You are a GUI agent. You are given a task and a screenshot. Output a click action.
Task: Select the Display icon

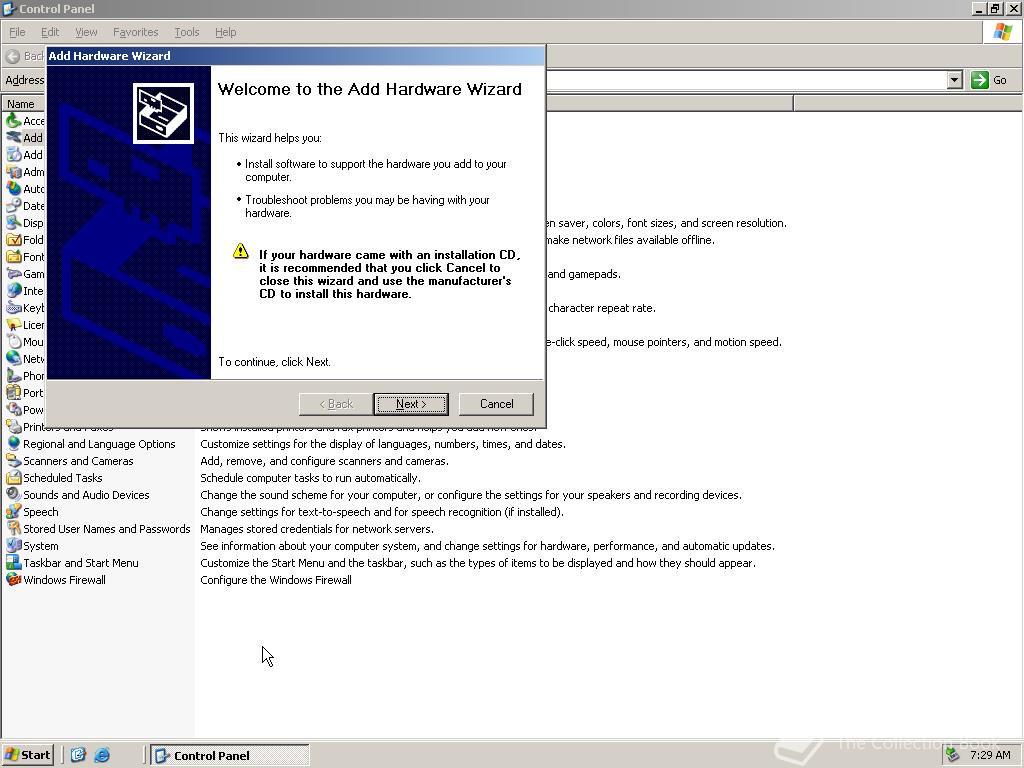[x=14, y=222]
